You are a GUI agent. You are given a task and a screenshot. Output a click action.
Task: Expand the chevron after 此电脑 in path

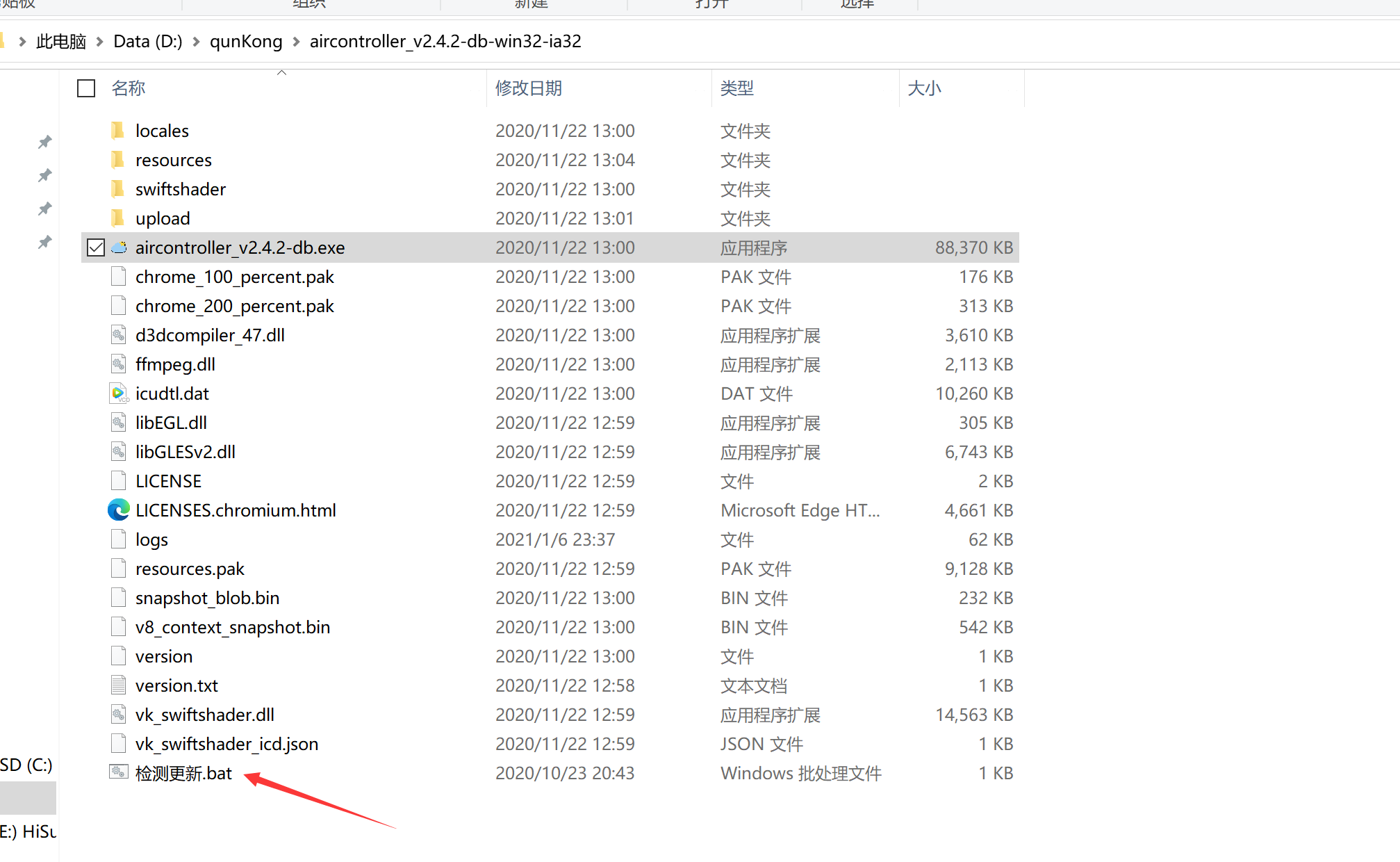(x=99, y=42)
